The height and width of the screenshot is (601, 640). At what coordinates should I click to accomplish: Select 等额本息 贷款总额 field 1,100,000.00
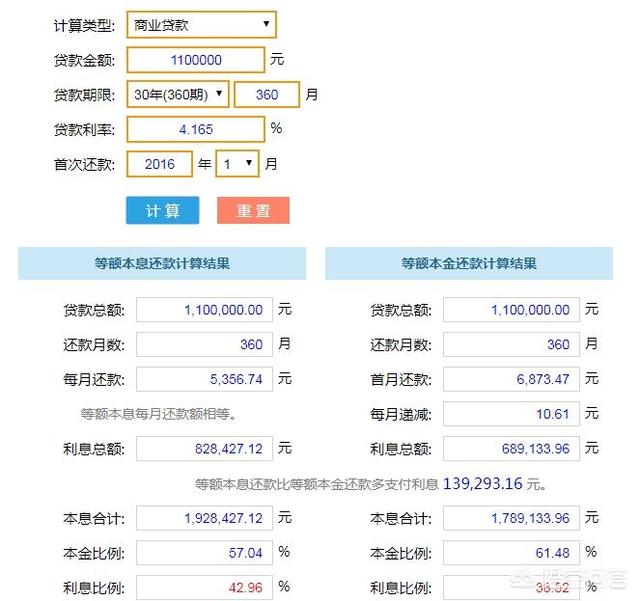click(x=204, y=310)
